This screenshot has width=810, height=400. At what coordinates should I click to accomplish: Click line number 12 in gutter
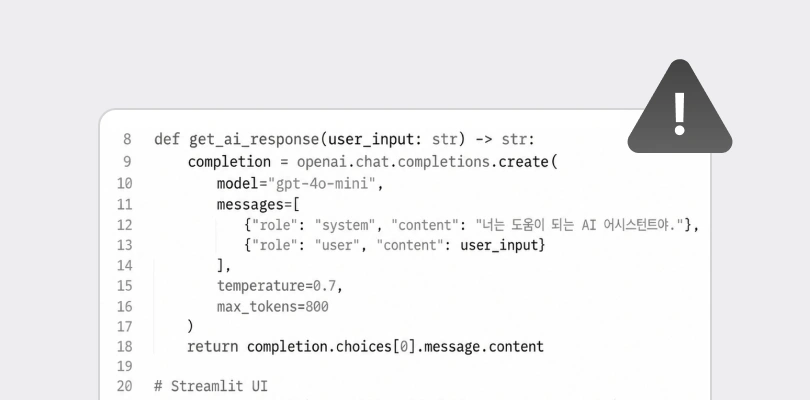click(x=124, y=225)
